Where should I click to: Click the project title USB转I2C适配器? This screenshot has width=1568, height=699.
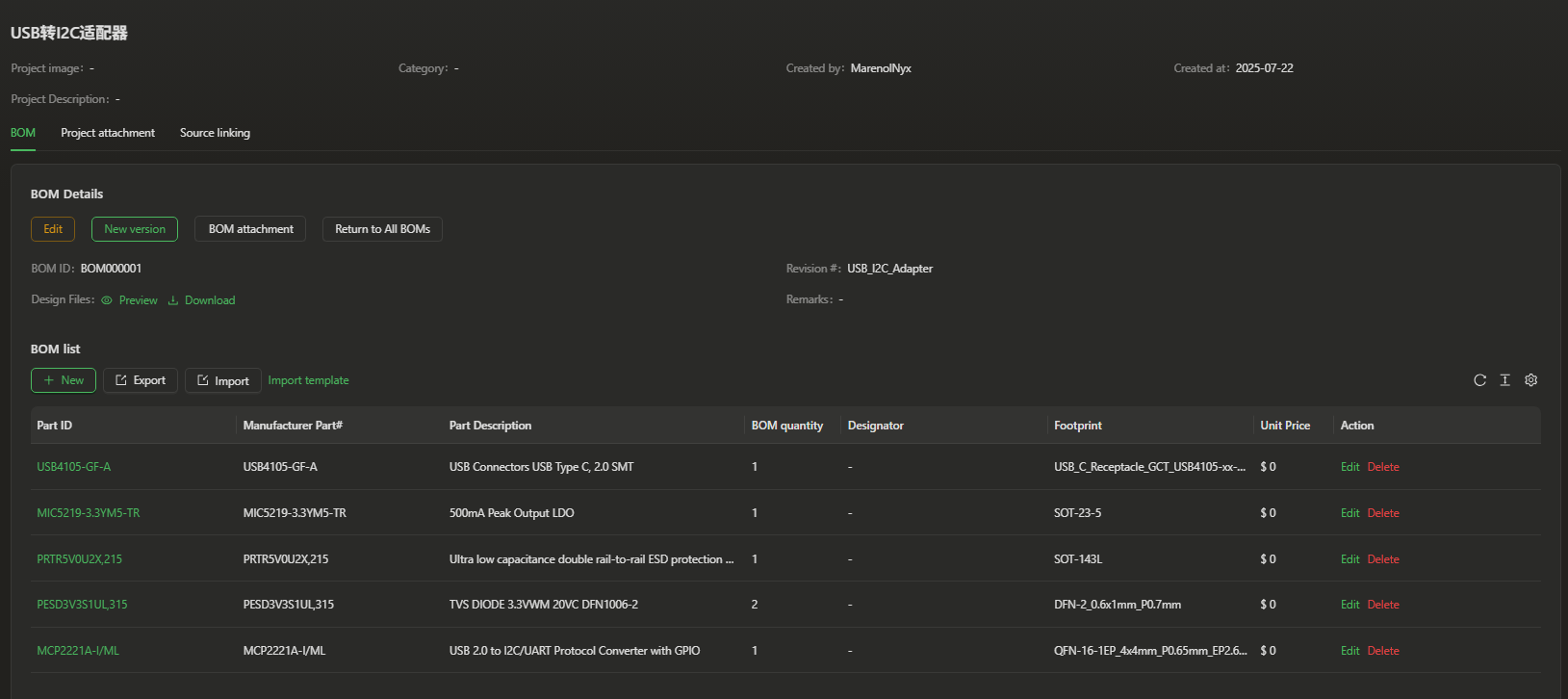(x=69, y=33)
